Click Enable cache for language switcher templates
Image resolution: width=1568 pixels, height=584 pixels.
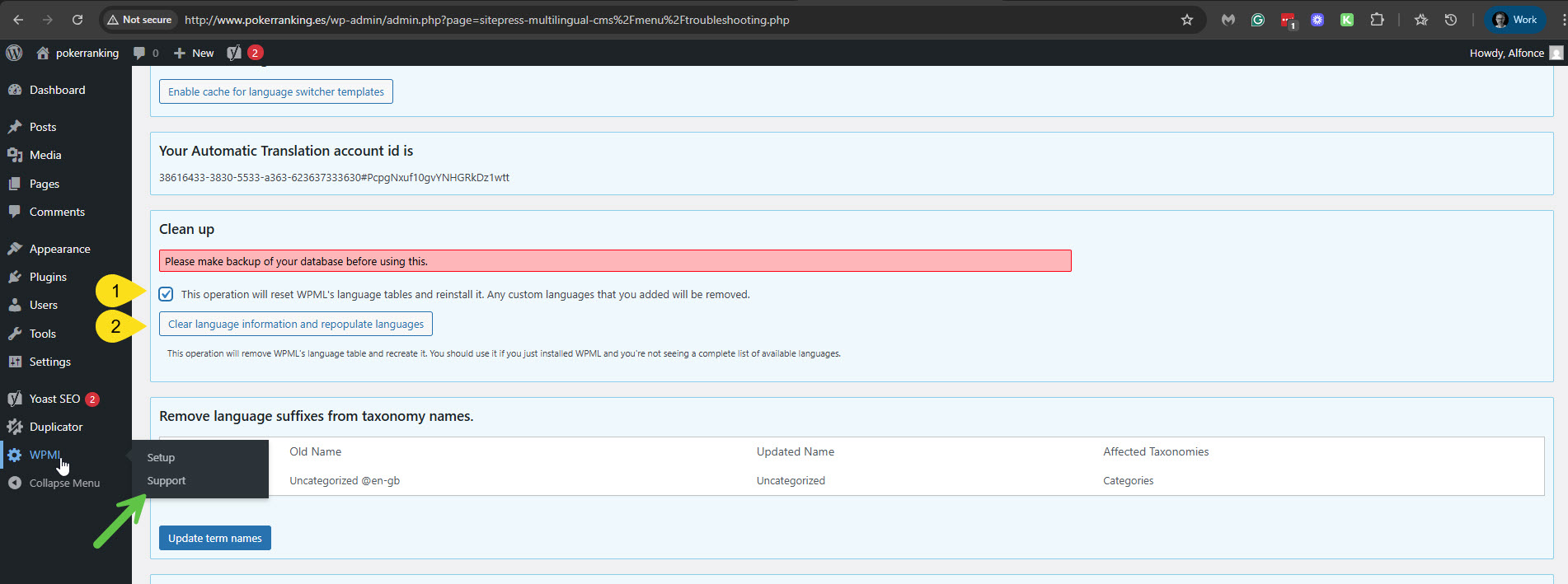click(x=276, y=91)
